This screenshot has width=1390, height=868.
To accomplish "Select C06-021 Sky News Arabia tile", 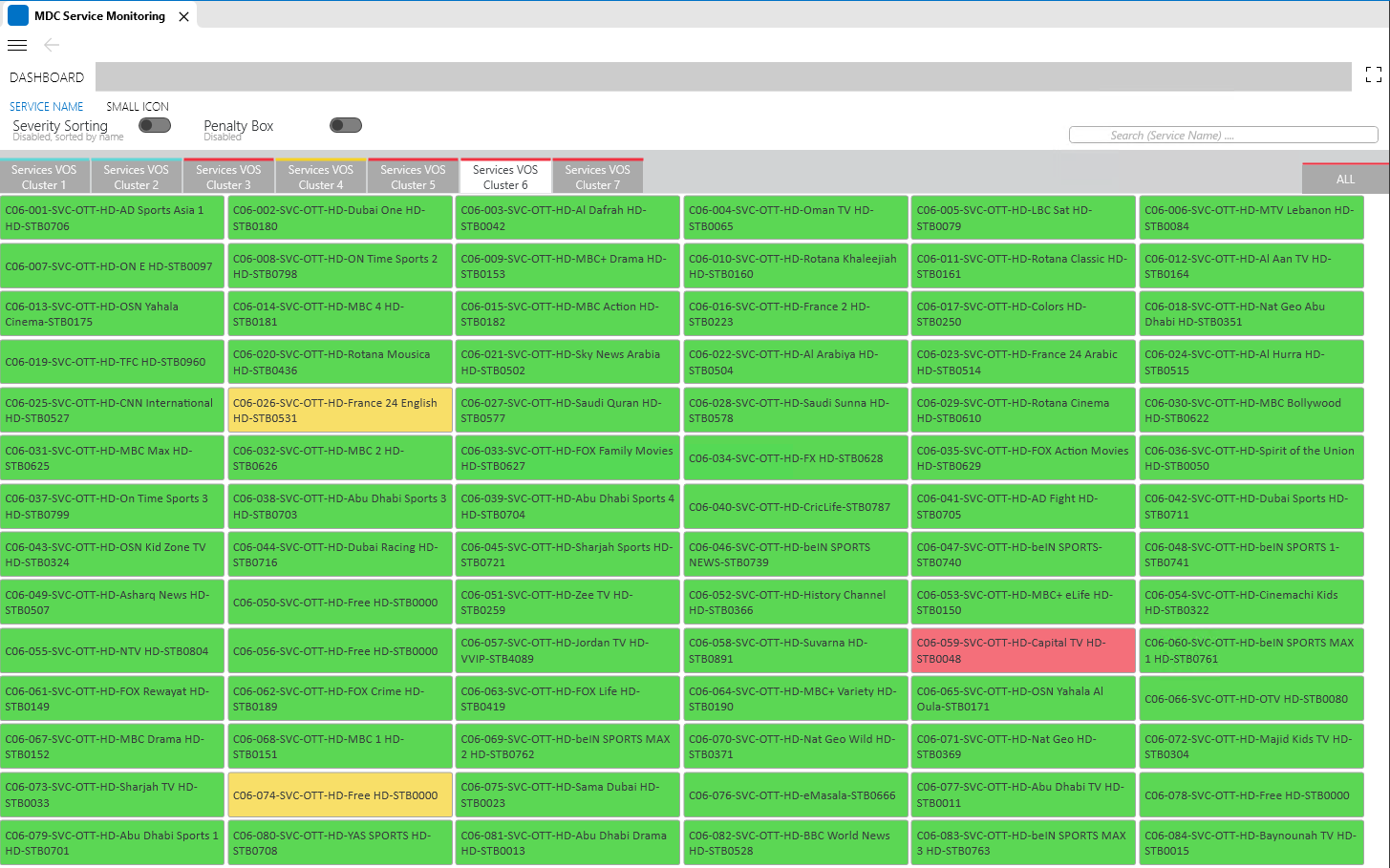I will click(567, 362).
